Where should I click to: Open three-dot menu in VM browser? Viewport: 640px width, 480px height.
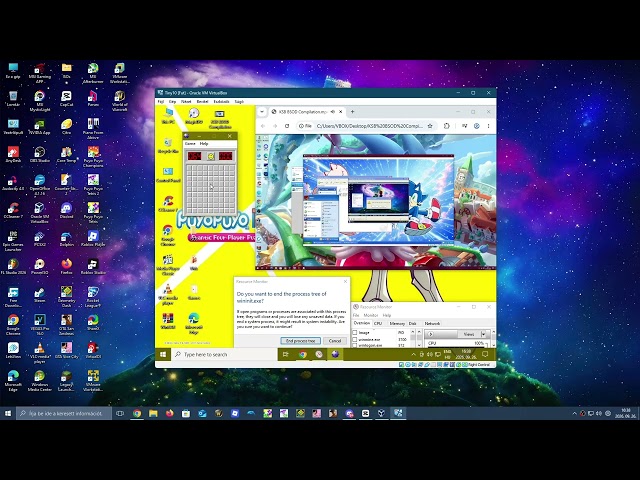point(489,126)
